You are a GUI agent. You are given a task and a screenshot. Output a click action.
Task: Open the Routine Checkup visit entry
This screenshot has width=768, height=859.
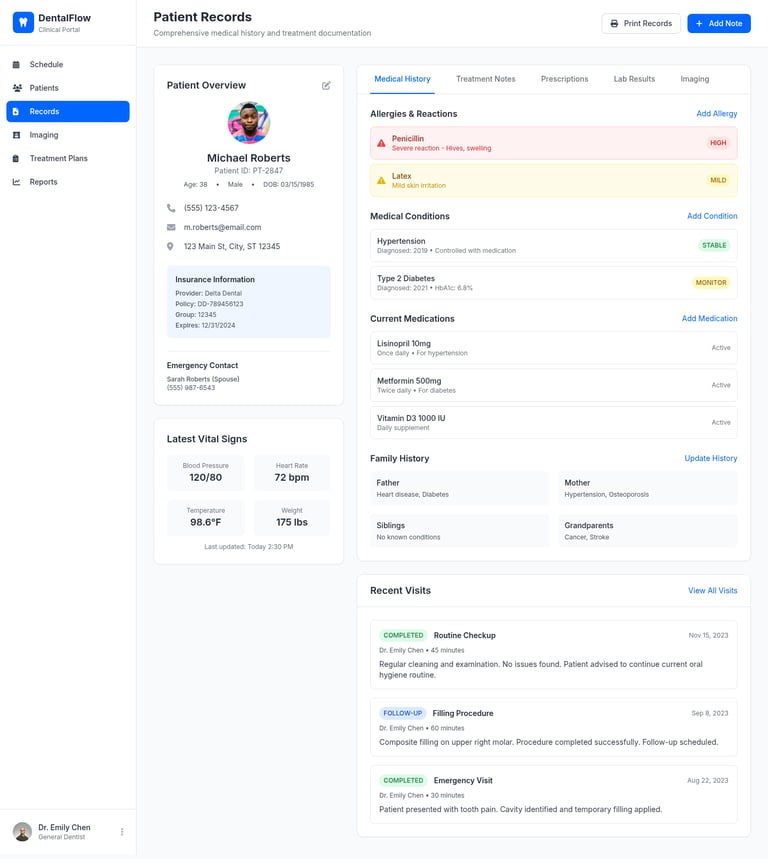pyautogui.click(x=553, y=655)
